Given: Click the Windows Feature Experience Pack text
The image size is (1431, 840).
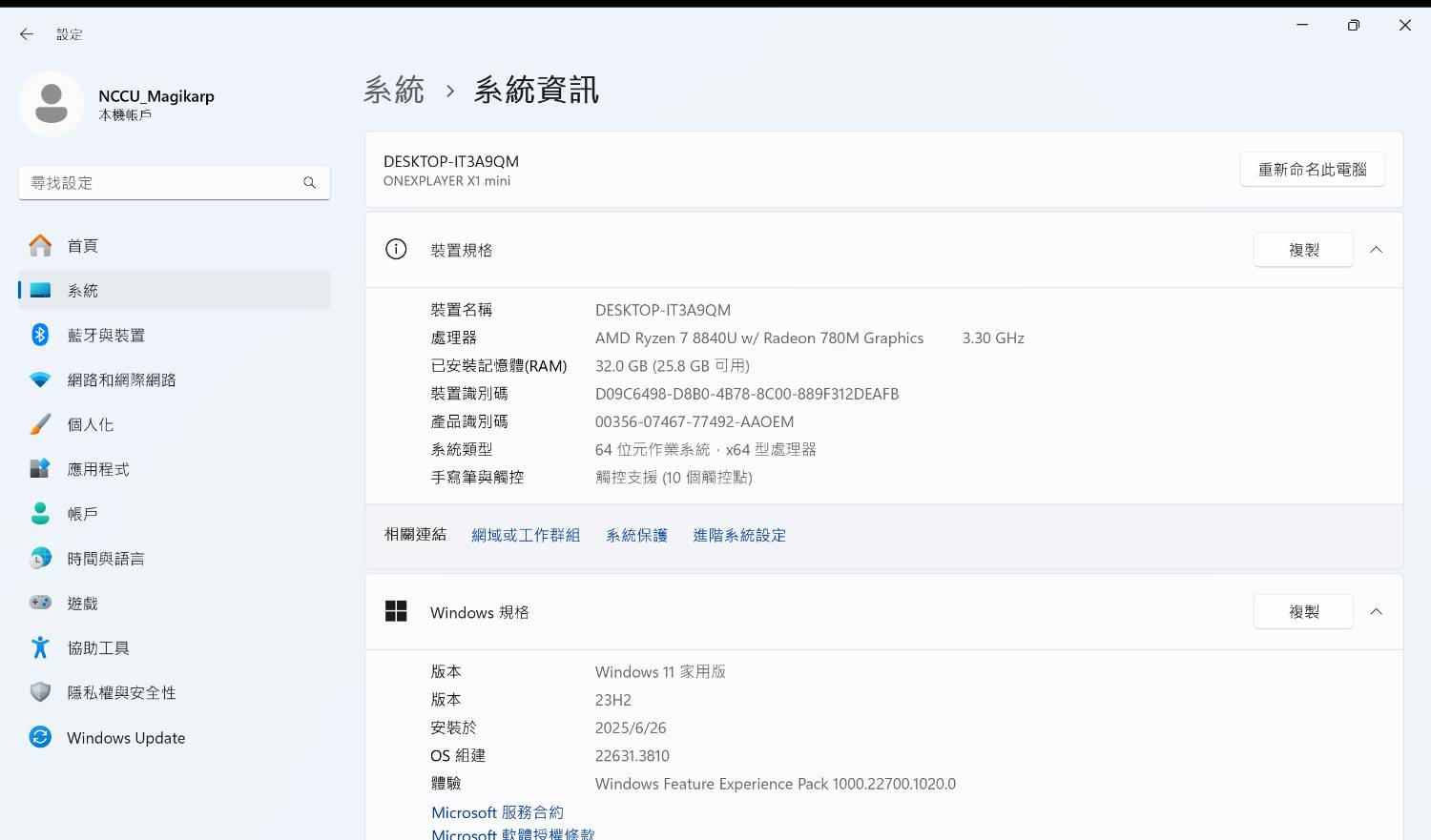Looking at the screenshot, I should 776,784.
